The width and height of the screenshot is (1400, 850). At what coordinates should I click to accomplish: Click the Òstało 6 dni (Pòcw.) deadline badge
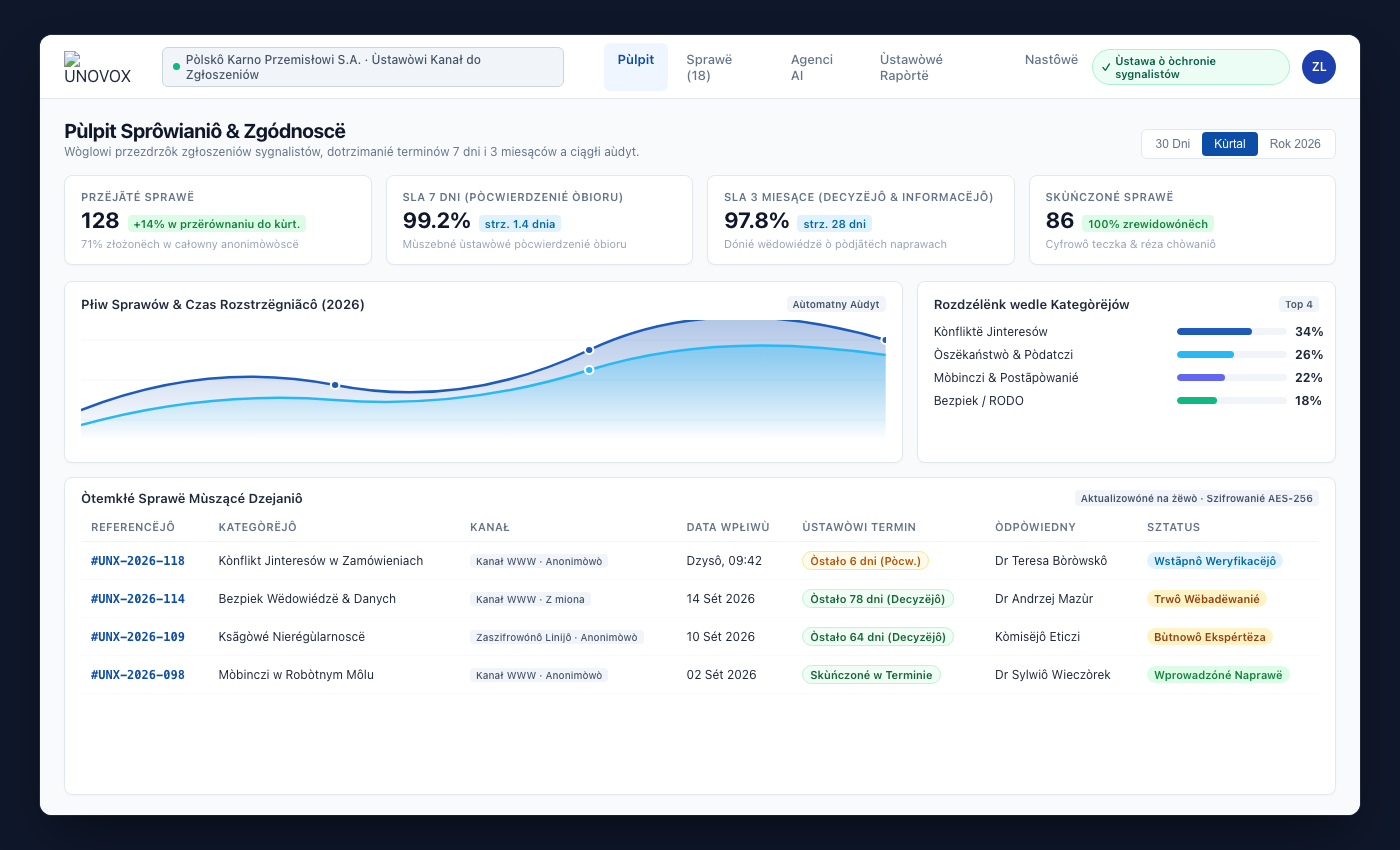coord(865,561)
